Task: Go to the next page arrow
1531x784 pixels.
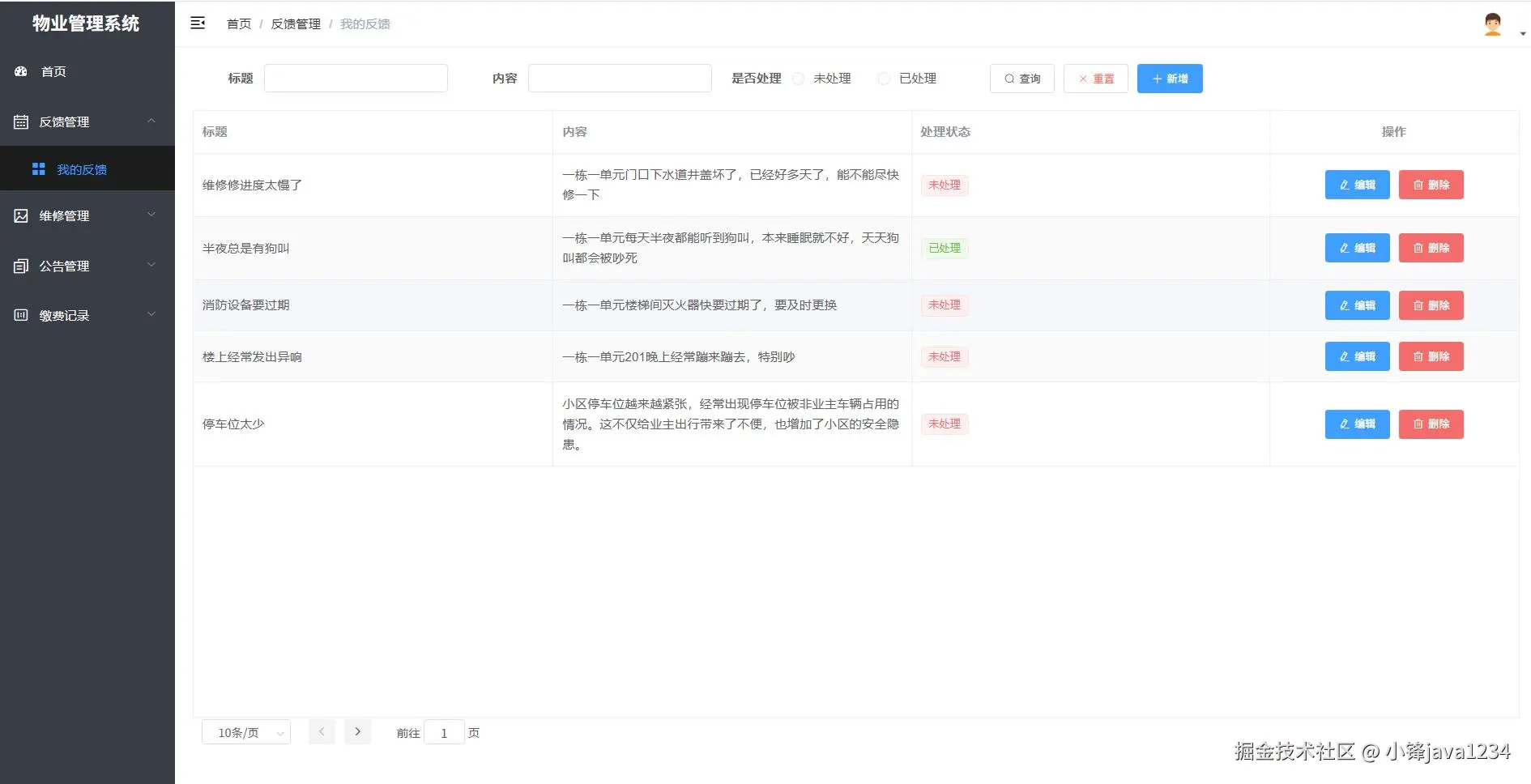Action: pyautogui.click(x=357, y=731)
